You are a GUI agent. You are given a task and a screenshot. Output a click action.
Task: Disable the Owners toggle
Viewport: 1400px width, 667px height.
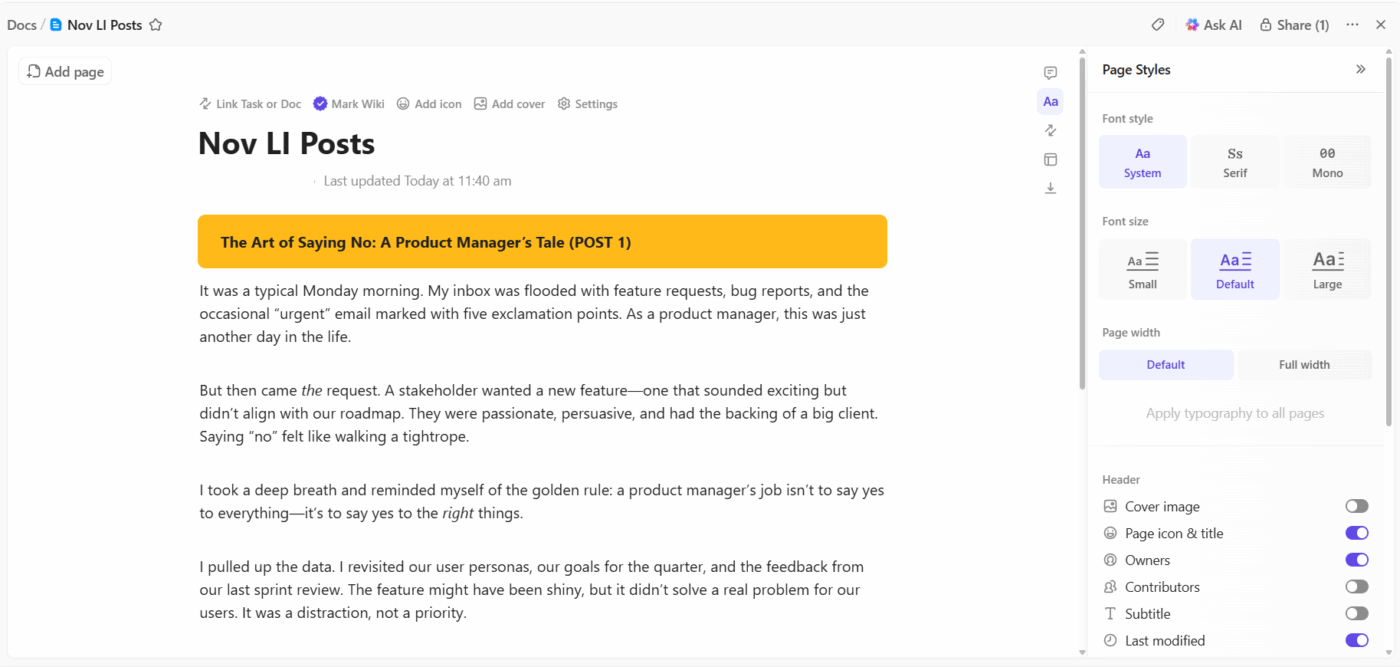(1357, 559)
